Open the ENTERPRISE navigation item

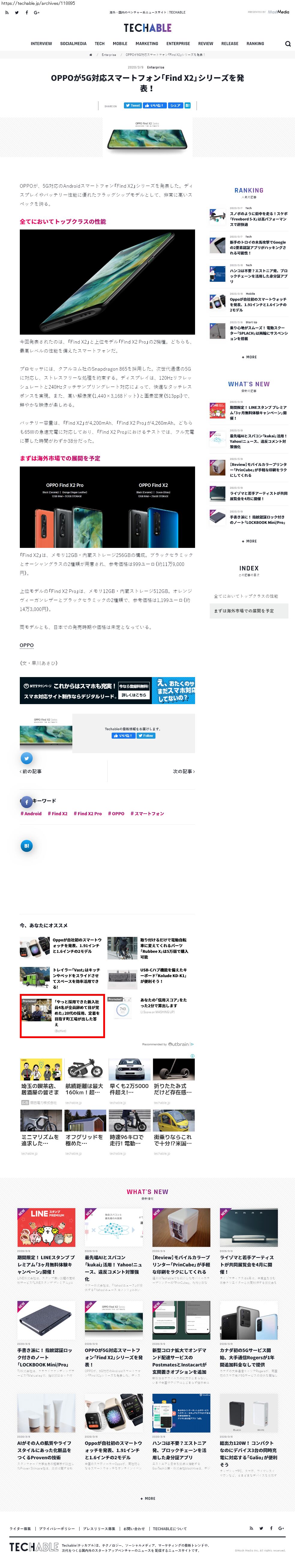coord(178,44)
